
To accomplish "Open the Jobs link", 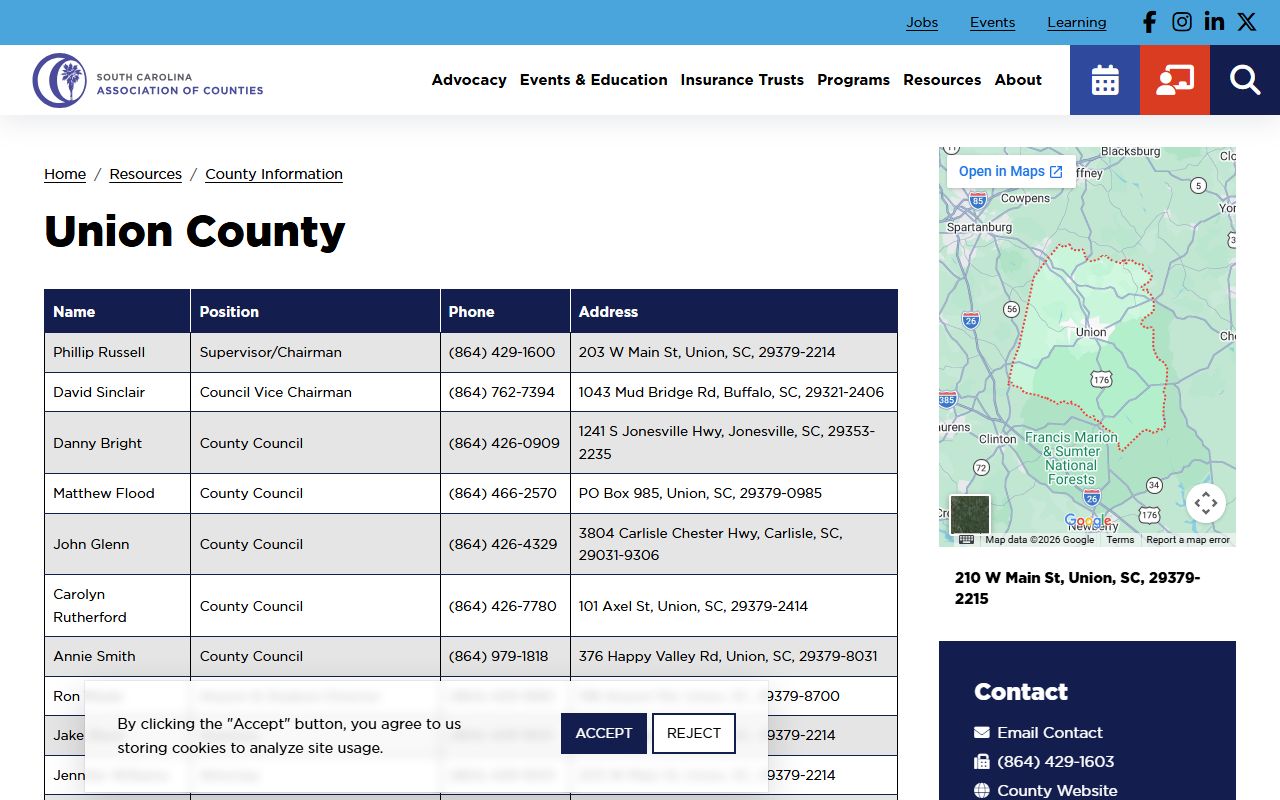I will click(x=922, y=22).
